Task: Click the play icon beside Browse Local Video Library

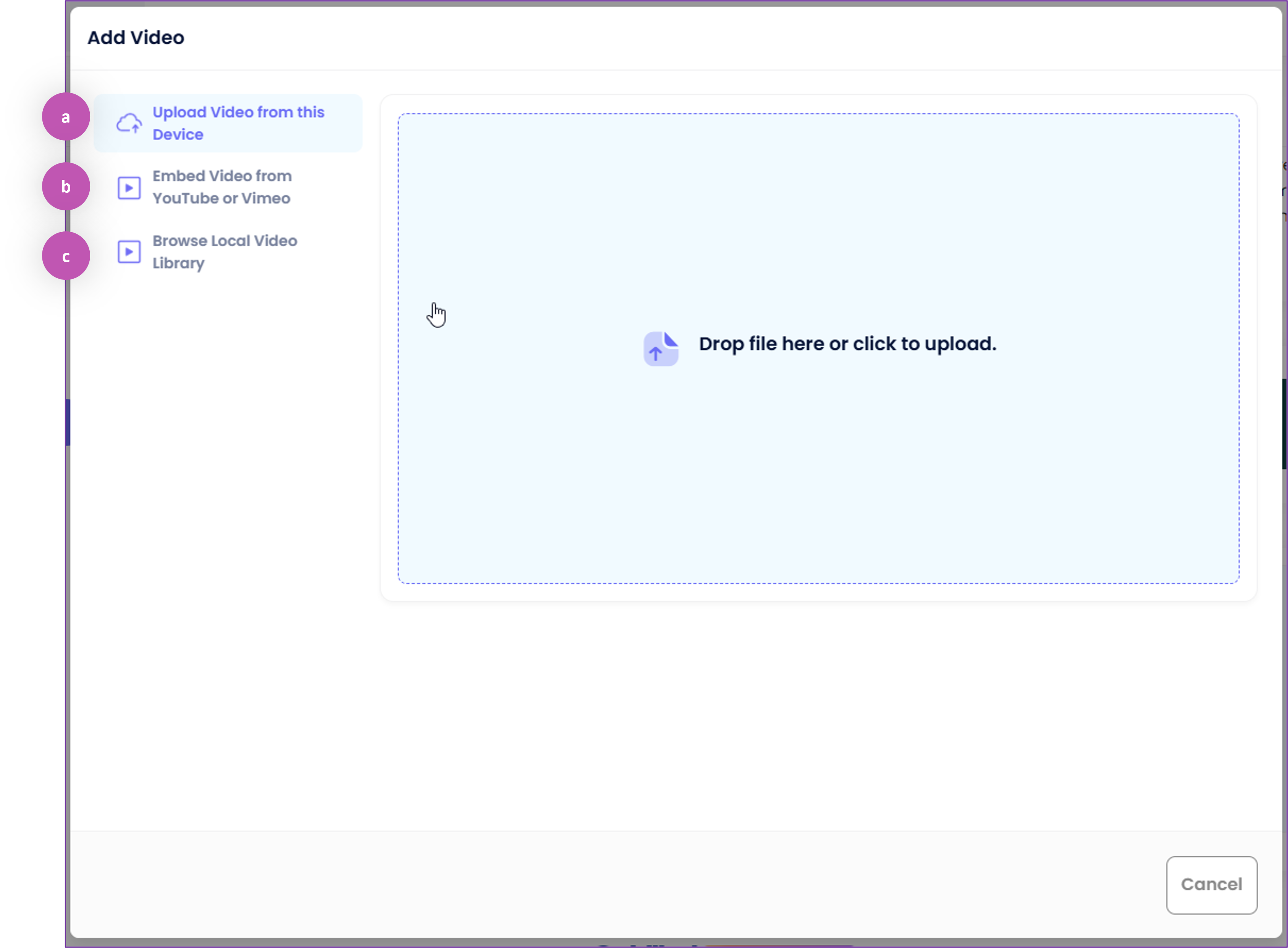Action: point(129,252)
